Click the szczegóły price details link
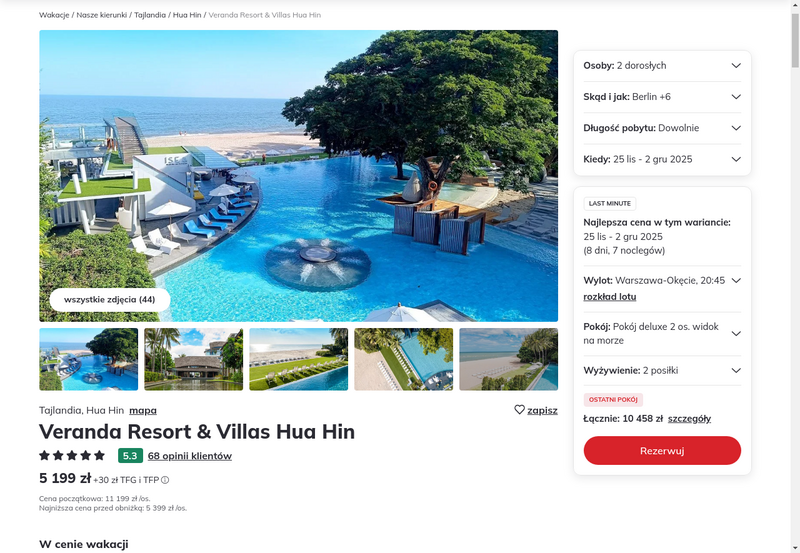 [x=689, y=419]
